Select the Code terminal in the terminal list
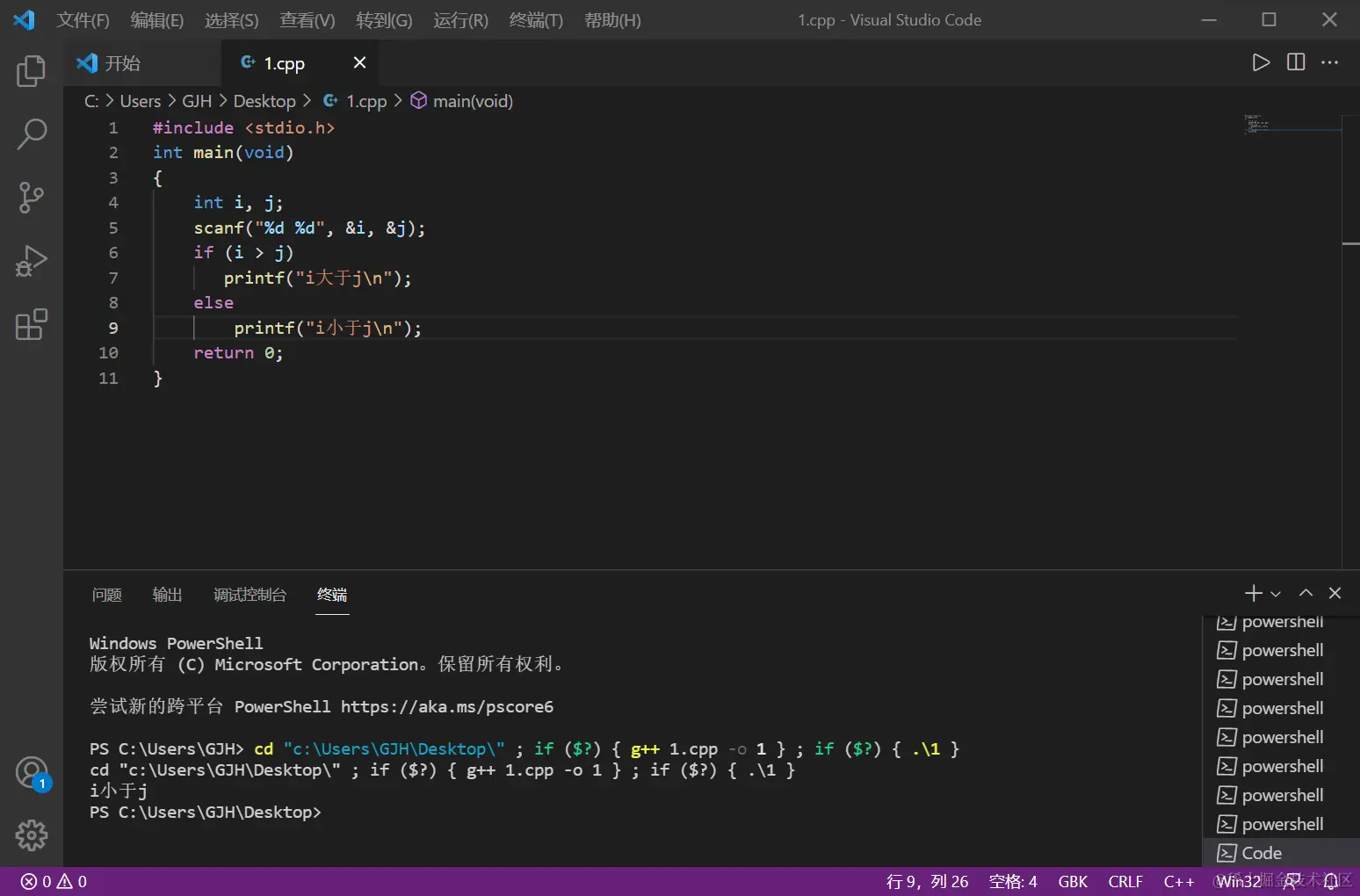The width and height of the screenshot is (1360, 896). pyautogui.click(x=1280, y=853)
